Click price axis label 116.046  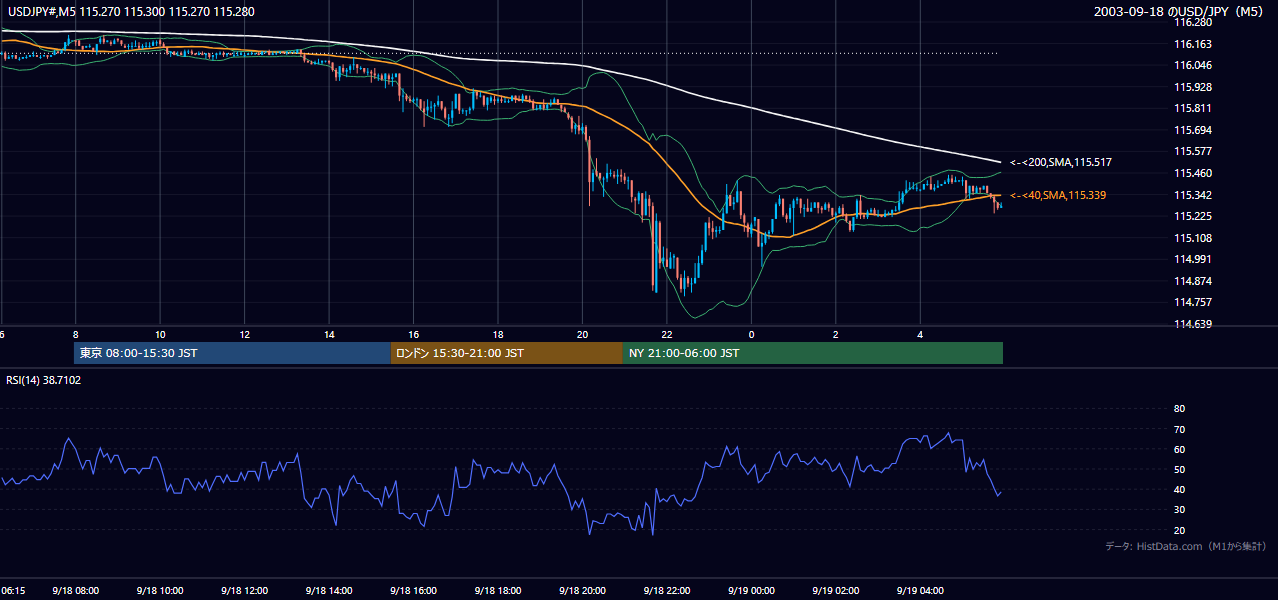pyautogui.click(x=1192, y=65)
